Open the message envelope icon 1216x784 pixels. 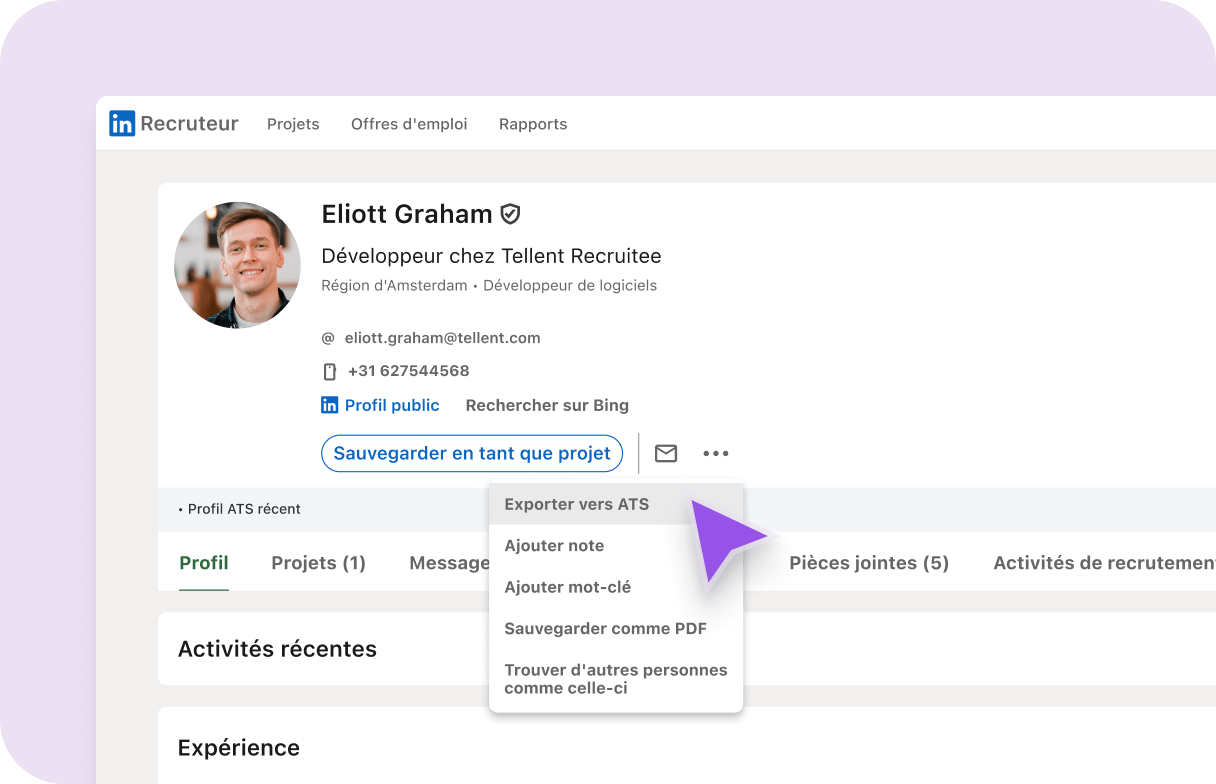(665, 453)
